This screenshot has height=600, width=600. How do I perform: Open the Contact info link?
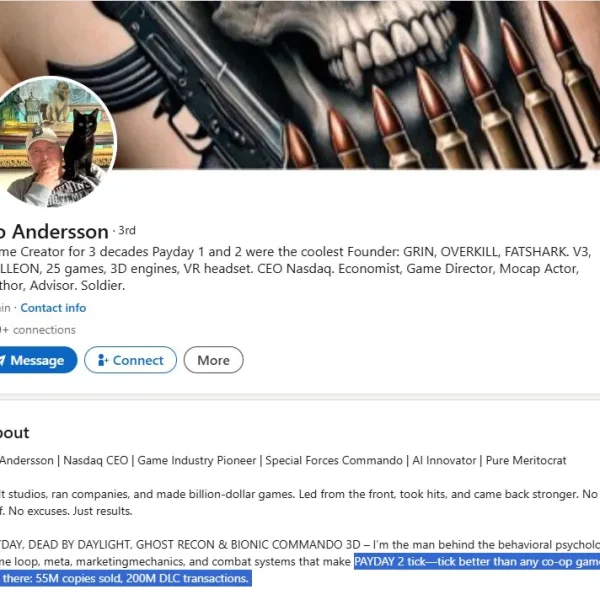pyautogui.click(x=53, y=308)
